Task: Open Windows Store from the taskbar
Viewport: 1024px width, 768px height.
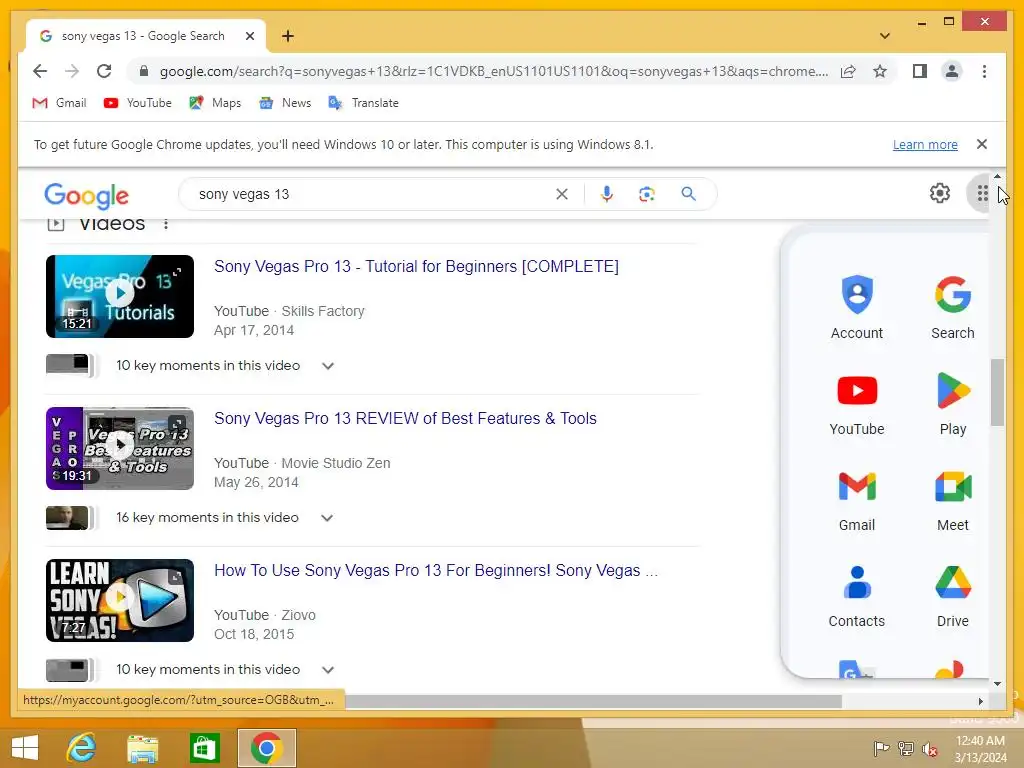Action: [204, 748]
